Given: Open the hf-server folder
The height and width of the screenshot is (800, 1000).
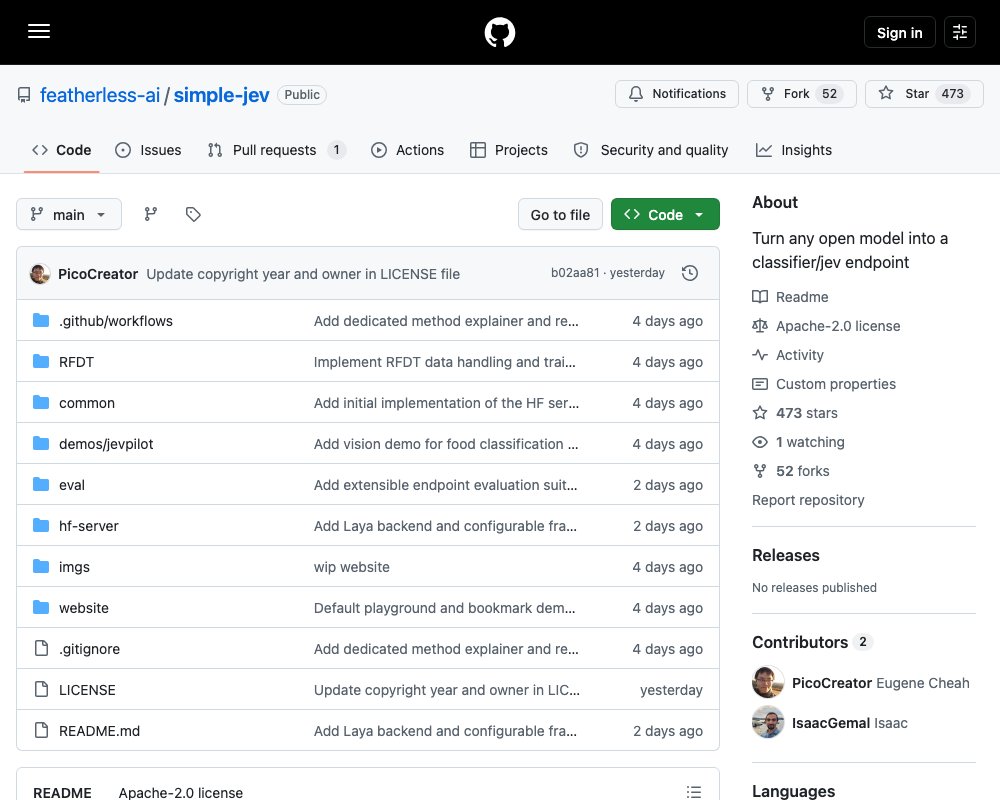Looking at the screenshot, I should point(89,526).
